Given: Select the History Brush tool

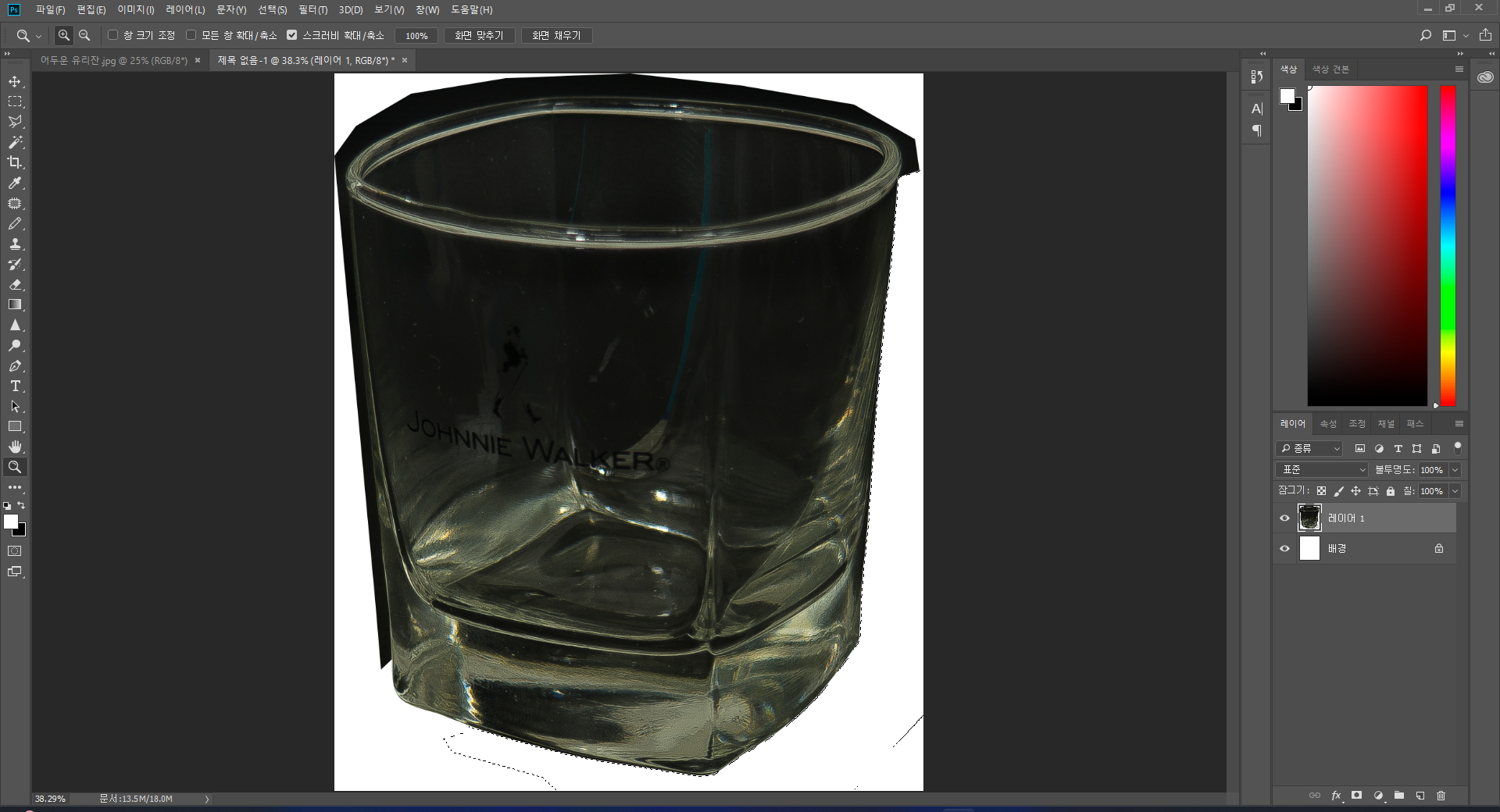Looking at the screenshot, I should [15, 265].
